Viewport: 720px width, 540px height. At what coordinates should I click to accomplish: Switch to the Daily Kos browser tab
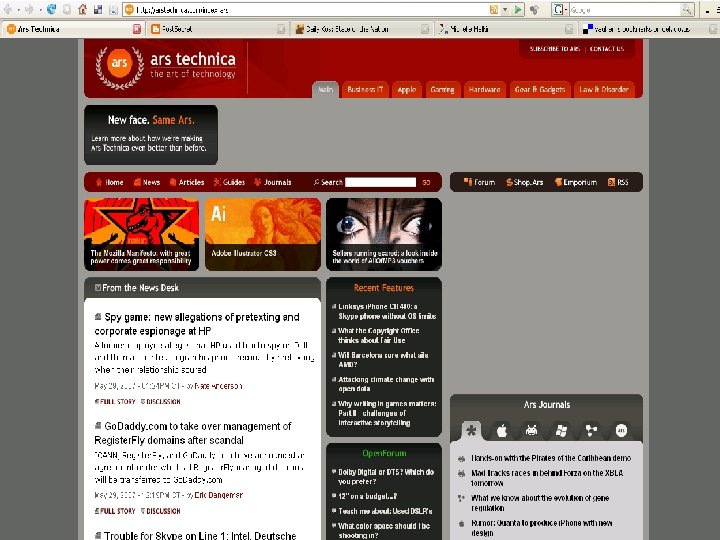pos(362,29)
